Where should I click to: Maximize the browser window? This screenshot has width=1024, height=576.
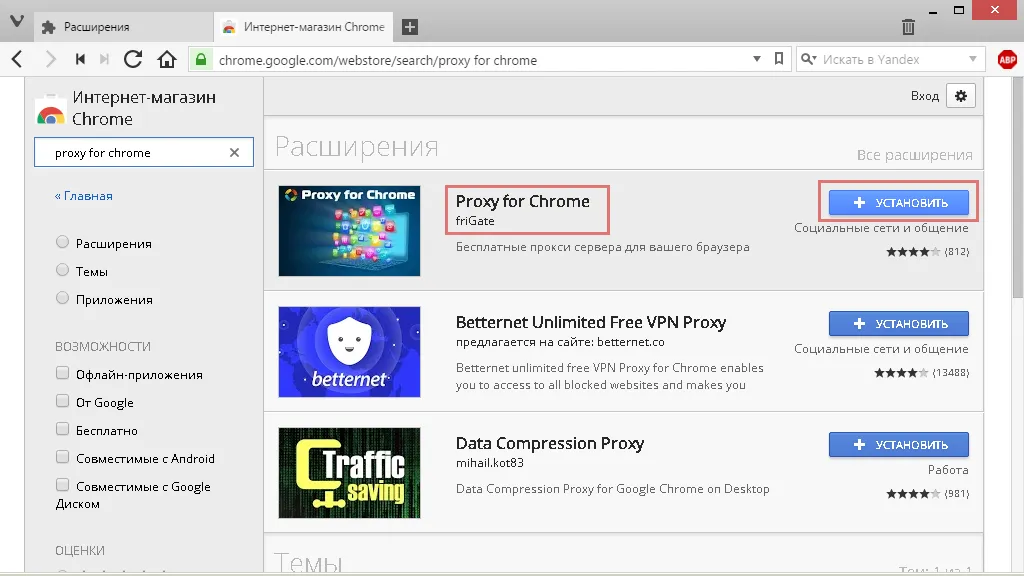pos(959,10)
